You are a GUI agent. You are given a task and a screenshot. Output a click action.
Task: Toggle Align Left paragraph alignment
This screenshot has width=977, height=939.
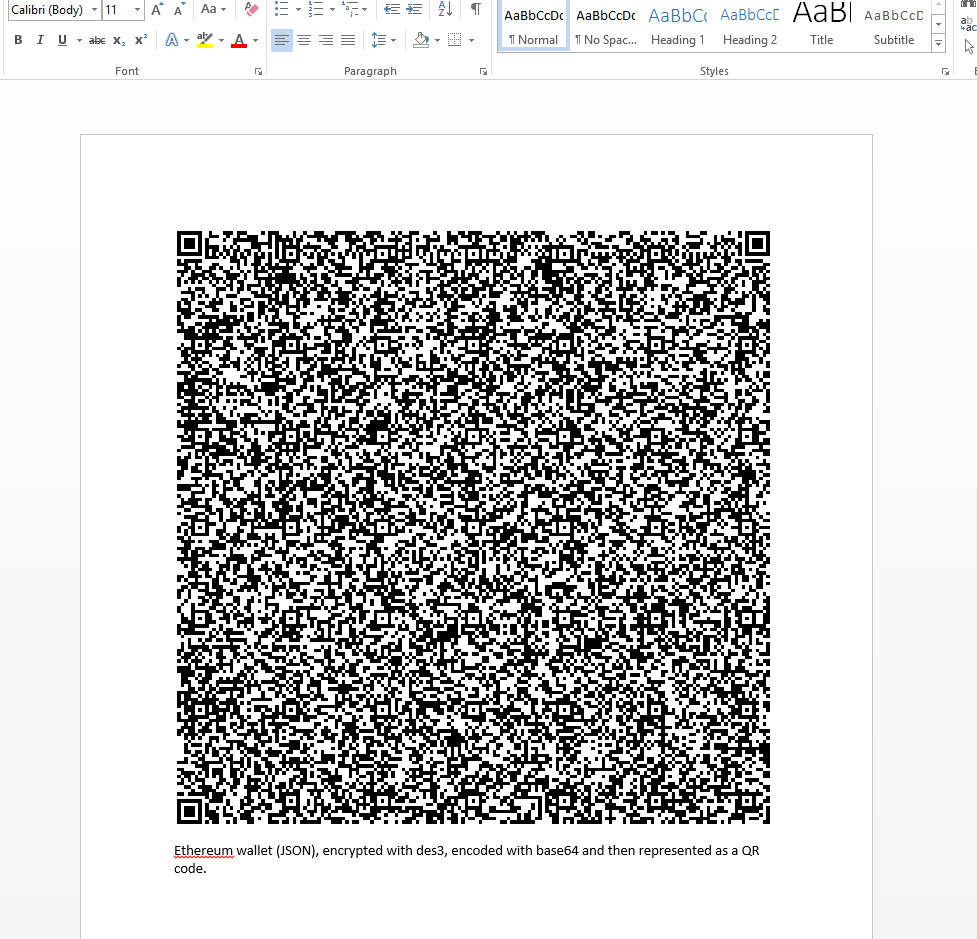pyautogui.click(x=282, y=41)
